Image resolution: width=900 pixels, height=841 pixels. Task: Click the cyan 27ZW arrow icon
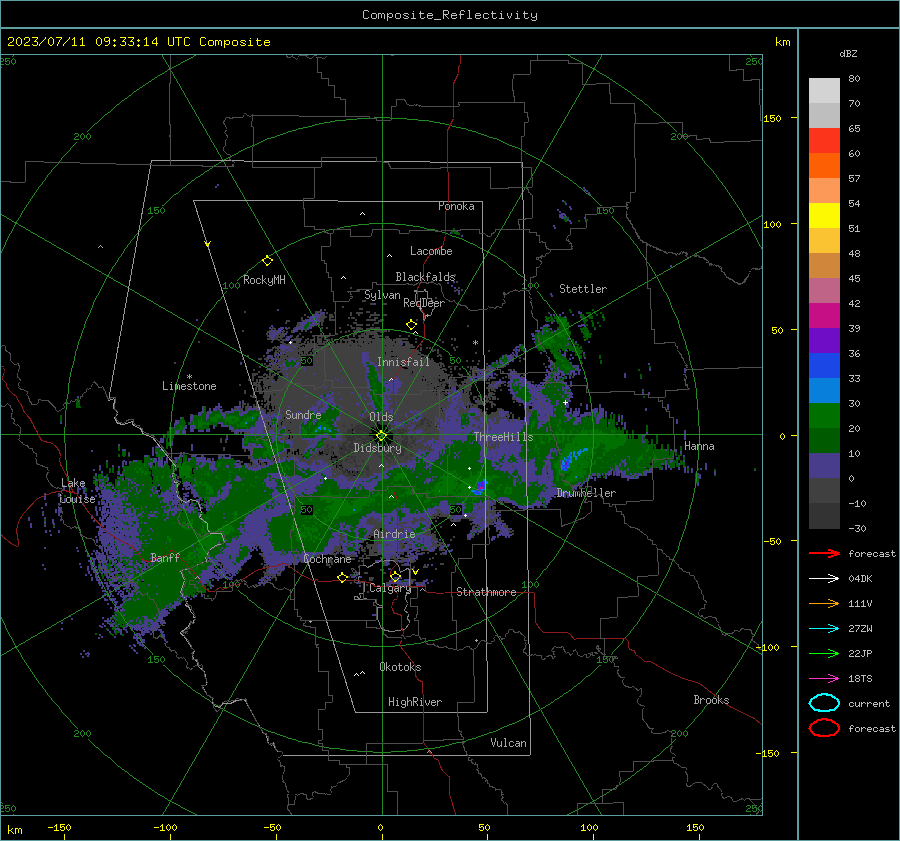pyautogui.click(x=824, y=629)
